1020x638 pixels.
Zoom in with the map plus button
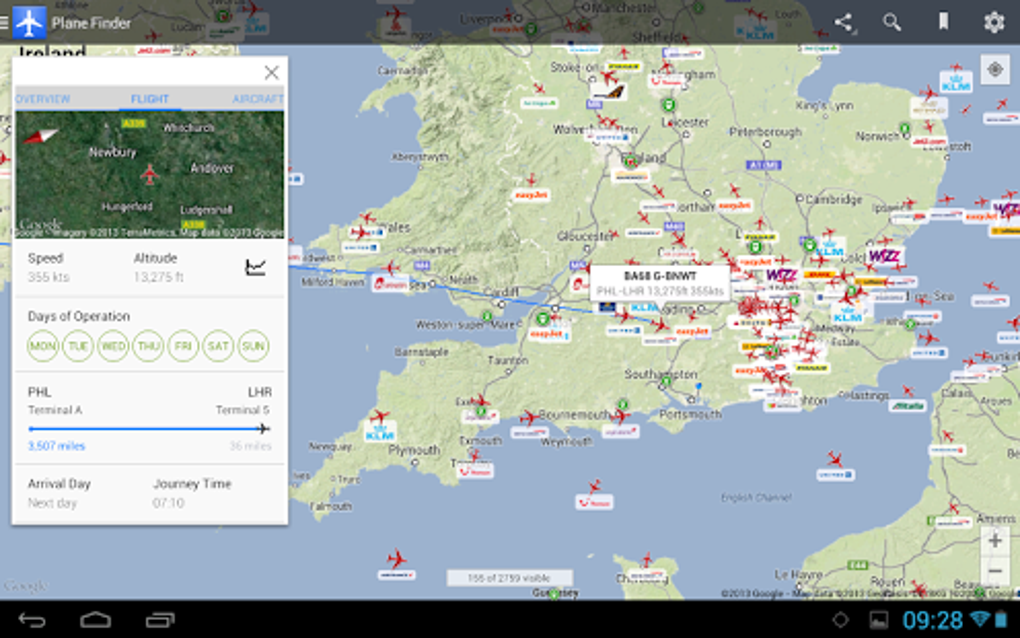995,540
